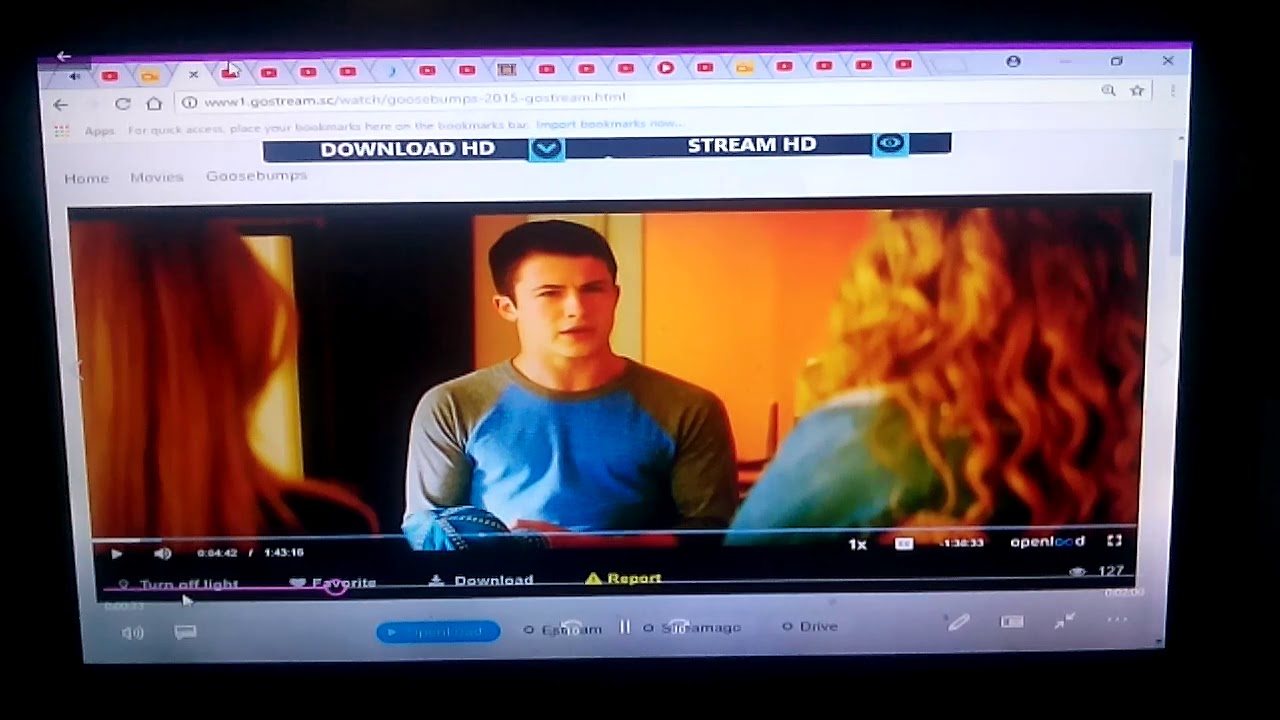Go back with the browser back arrow
Screen dimensions: 1280x720
click(61, 104)
